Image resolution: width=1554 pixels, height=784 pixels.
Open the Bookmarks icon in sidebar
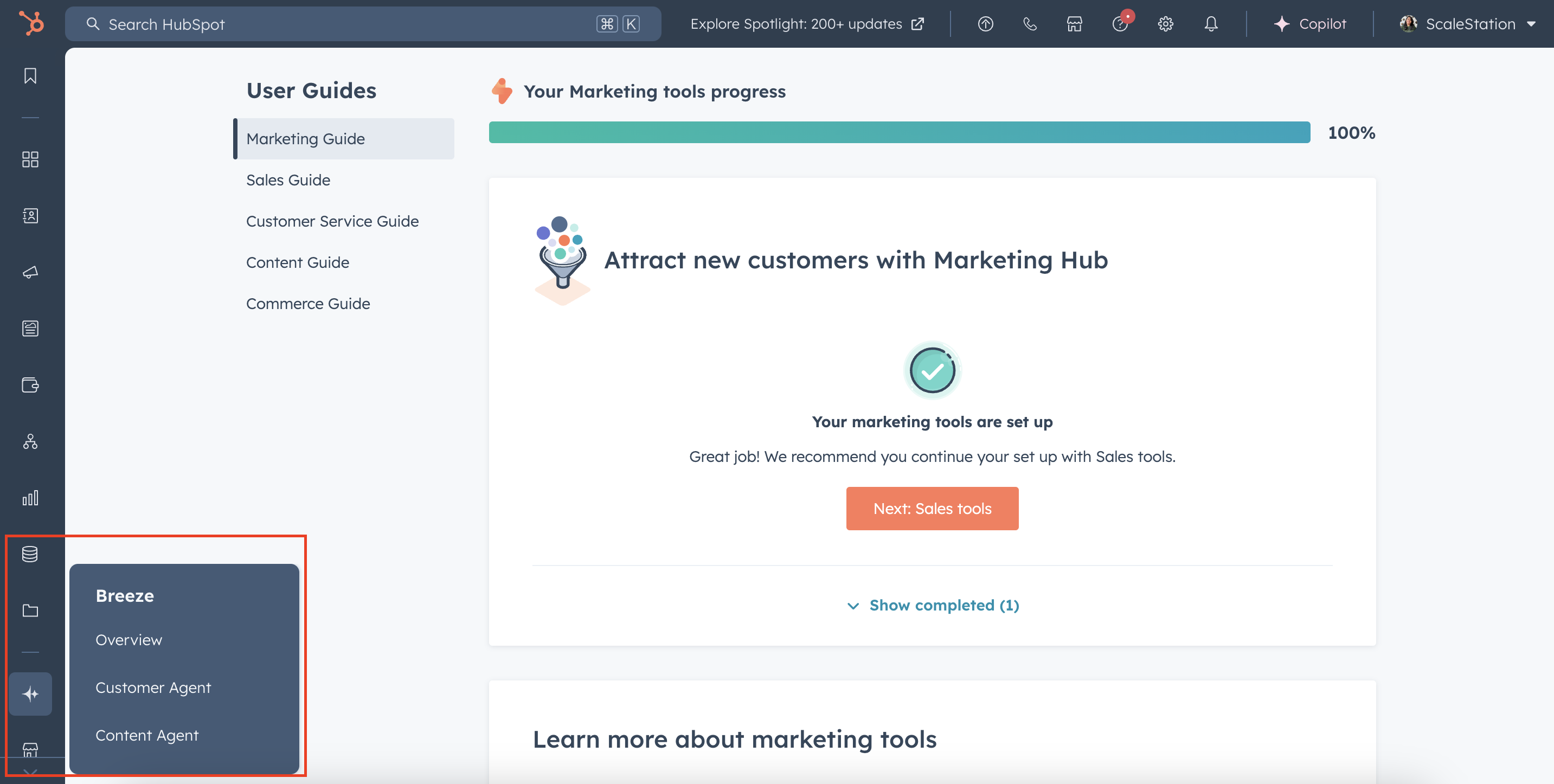click(x=30, y=75)
